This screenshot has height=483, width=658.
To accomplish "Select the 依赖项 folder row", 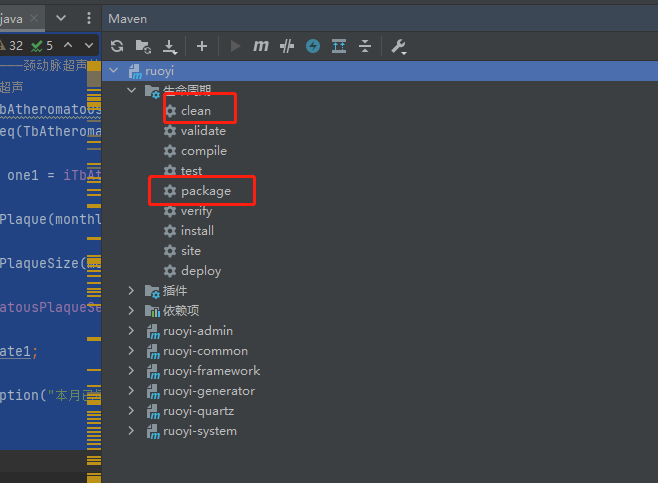I will pyautogui.click(x=380, y=310).
